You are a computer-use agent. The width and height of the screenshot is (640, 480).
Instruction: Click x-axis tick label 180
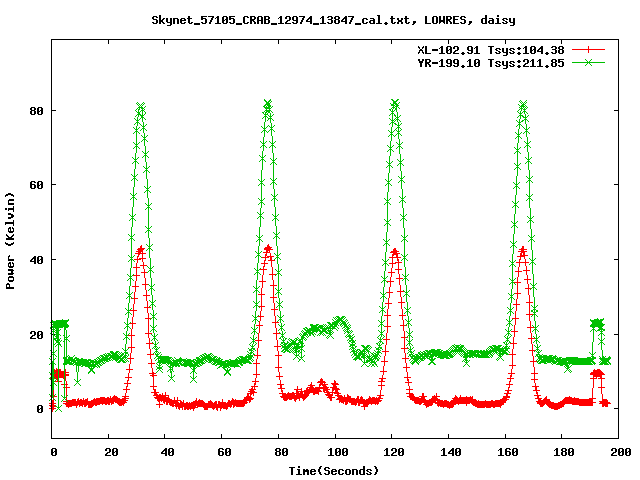tap(564, 452)
